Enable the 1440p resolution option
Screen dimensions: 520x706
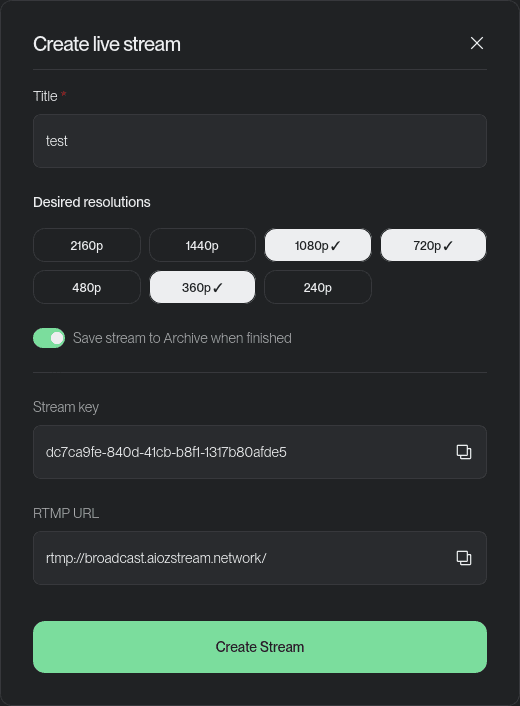tap(202, 245)
